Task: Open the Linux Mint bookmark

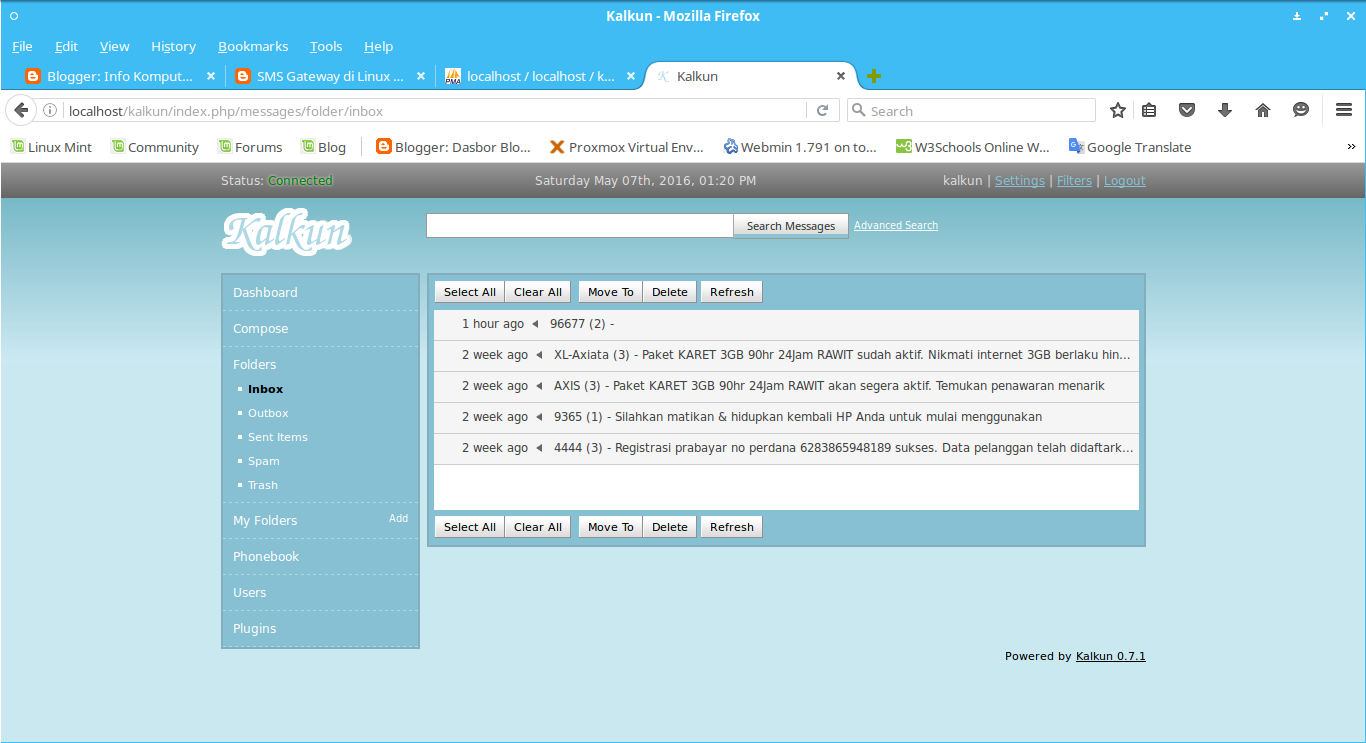Action: pos(51,147)
